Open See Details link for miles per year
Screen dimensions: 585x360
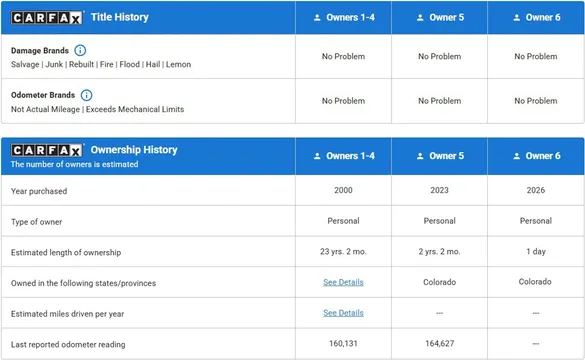[x=343, y=313]
